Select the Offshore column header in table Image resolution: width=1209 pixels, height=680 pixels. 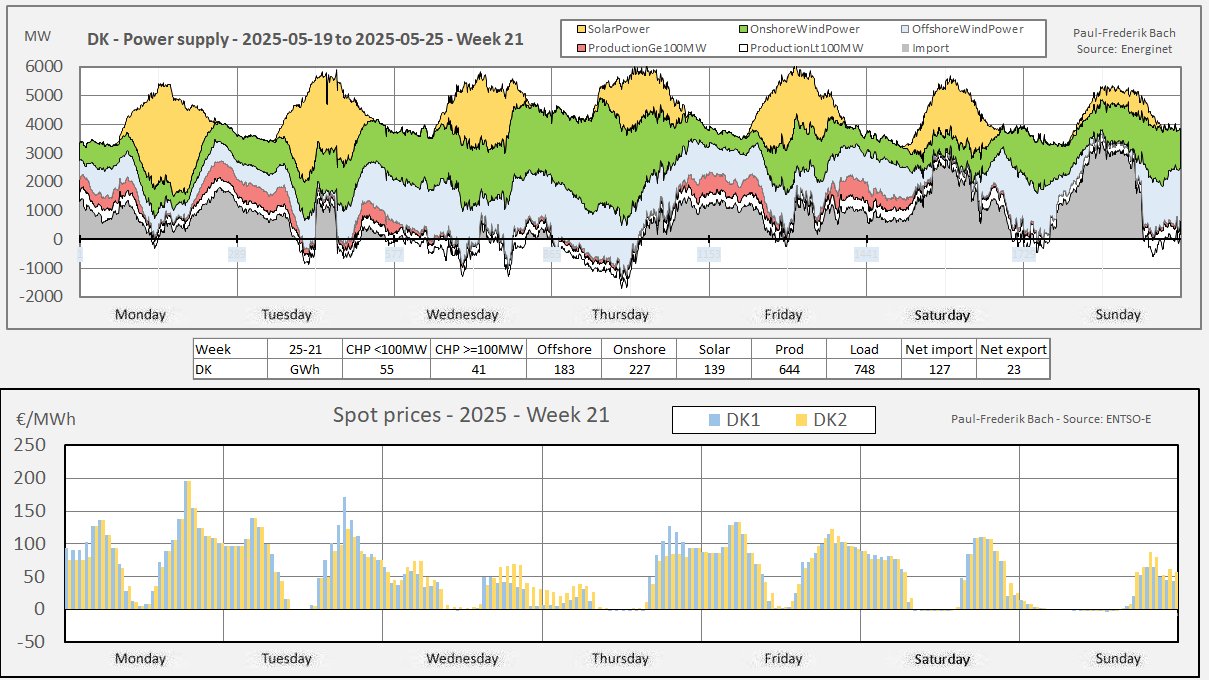(x=563, y=349)
